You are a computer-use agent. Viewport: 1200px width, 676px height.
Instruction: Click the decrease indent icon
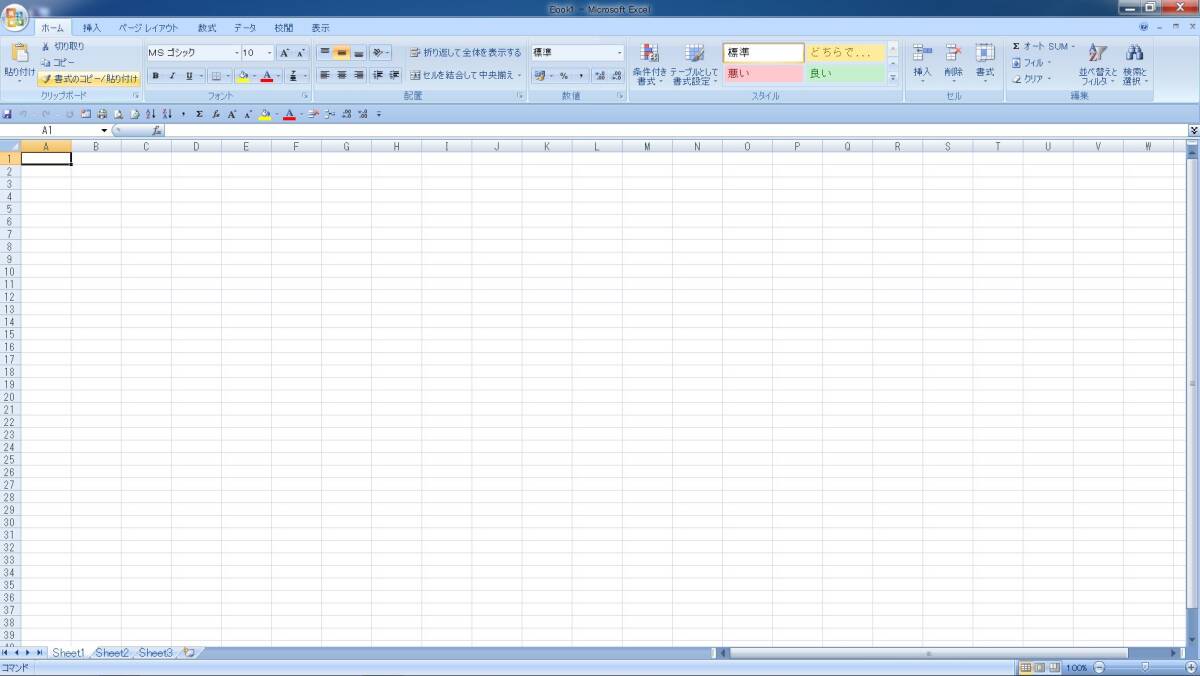[378, 75]
